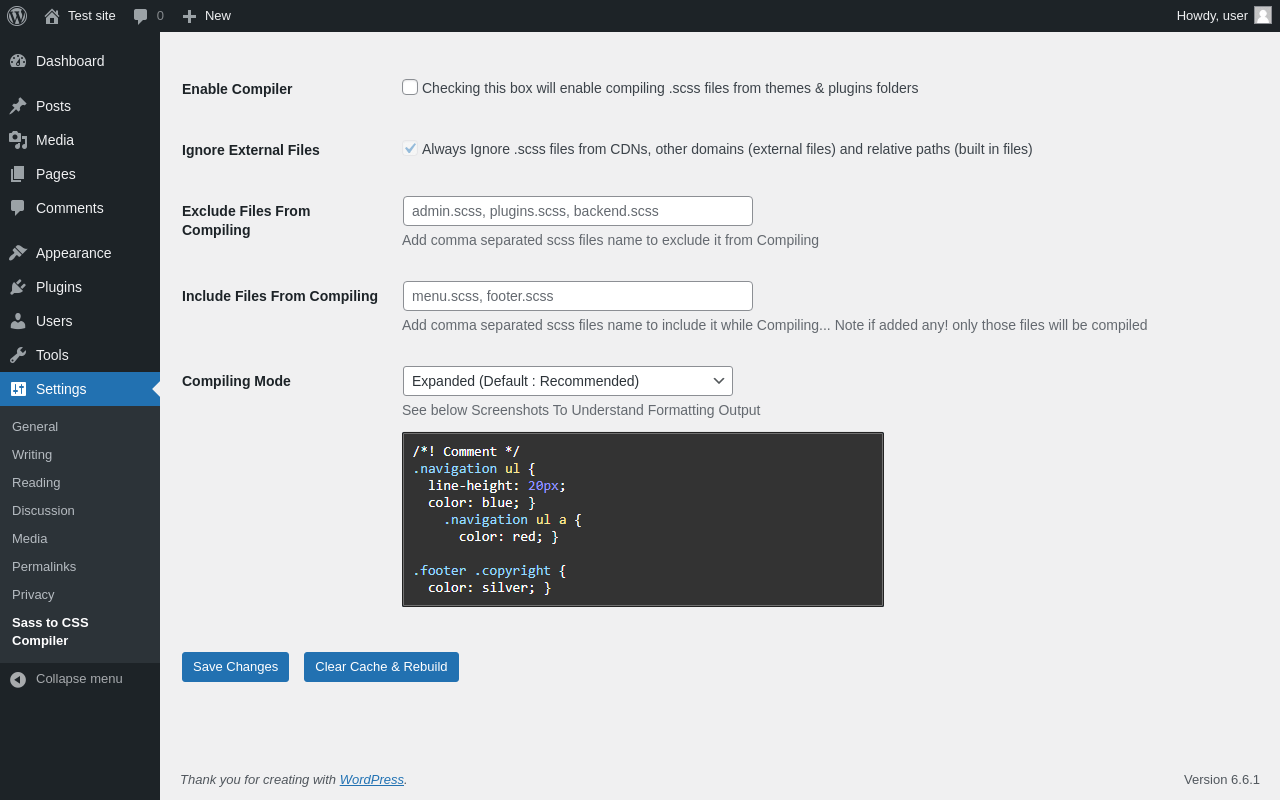The image size is (1280, 800).
Task: Click the formatting output code screenshot
Action: tap(643, 520)
